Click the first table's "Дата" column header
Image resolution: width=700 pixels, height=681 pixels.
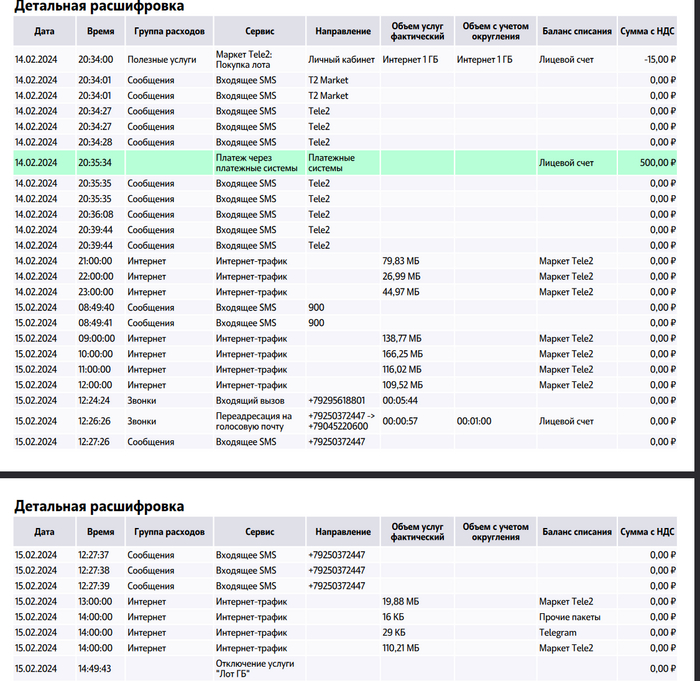44,31
